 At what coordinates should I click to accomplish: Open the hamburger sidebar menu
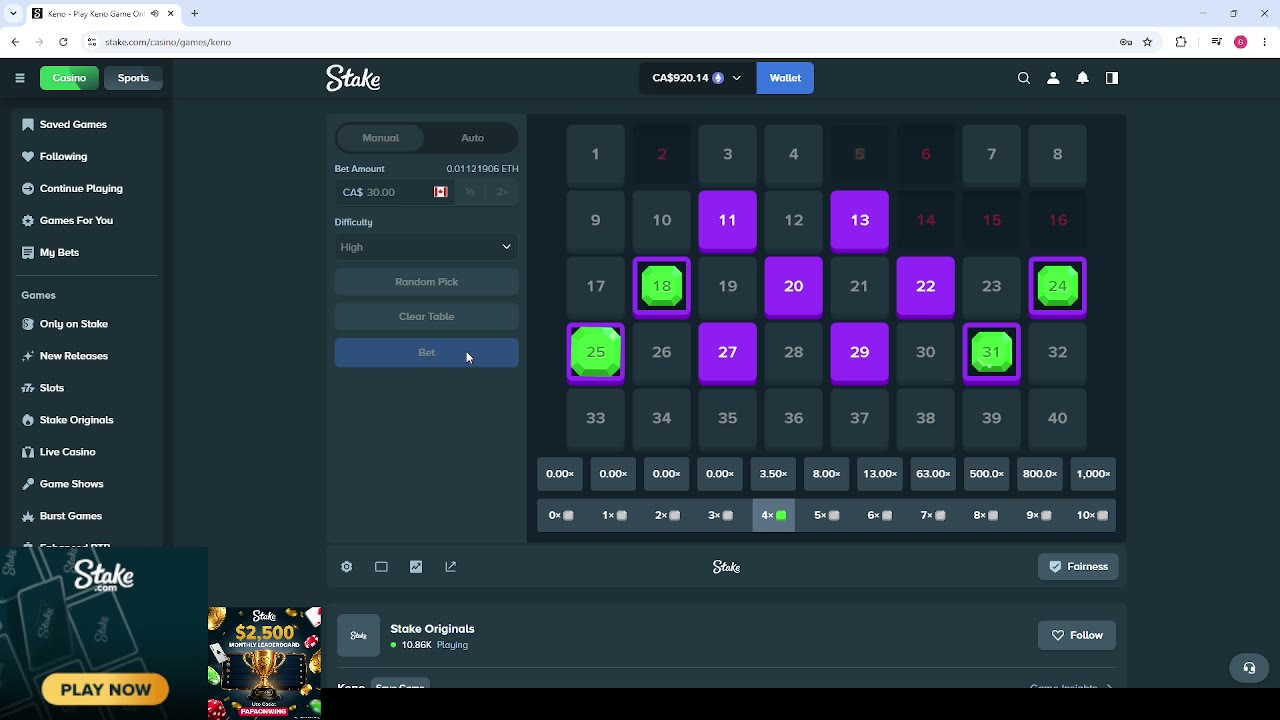(20, 78)
